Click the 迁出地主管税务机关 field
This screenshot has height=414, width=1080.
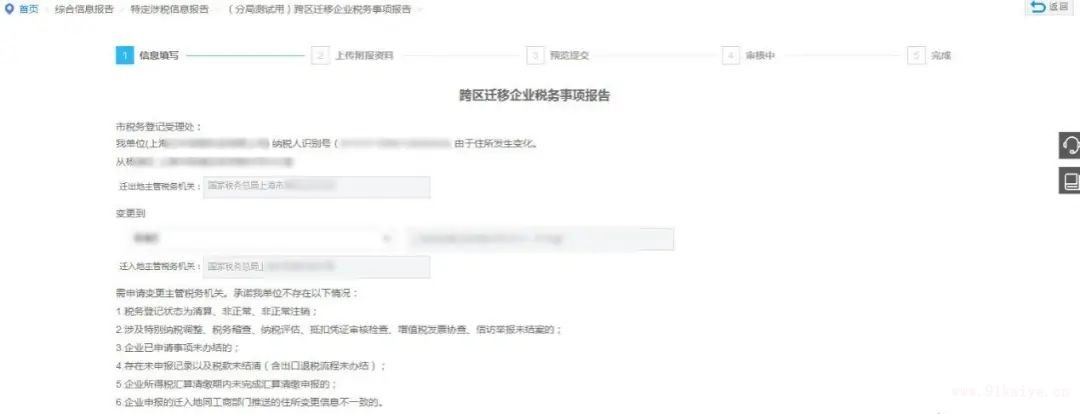point(317,187)
